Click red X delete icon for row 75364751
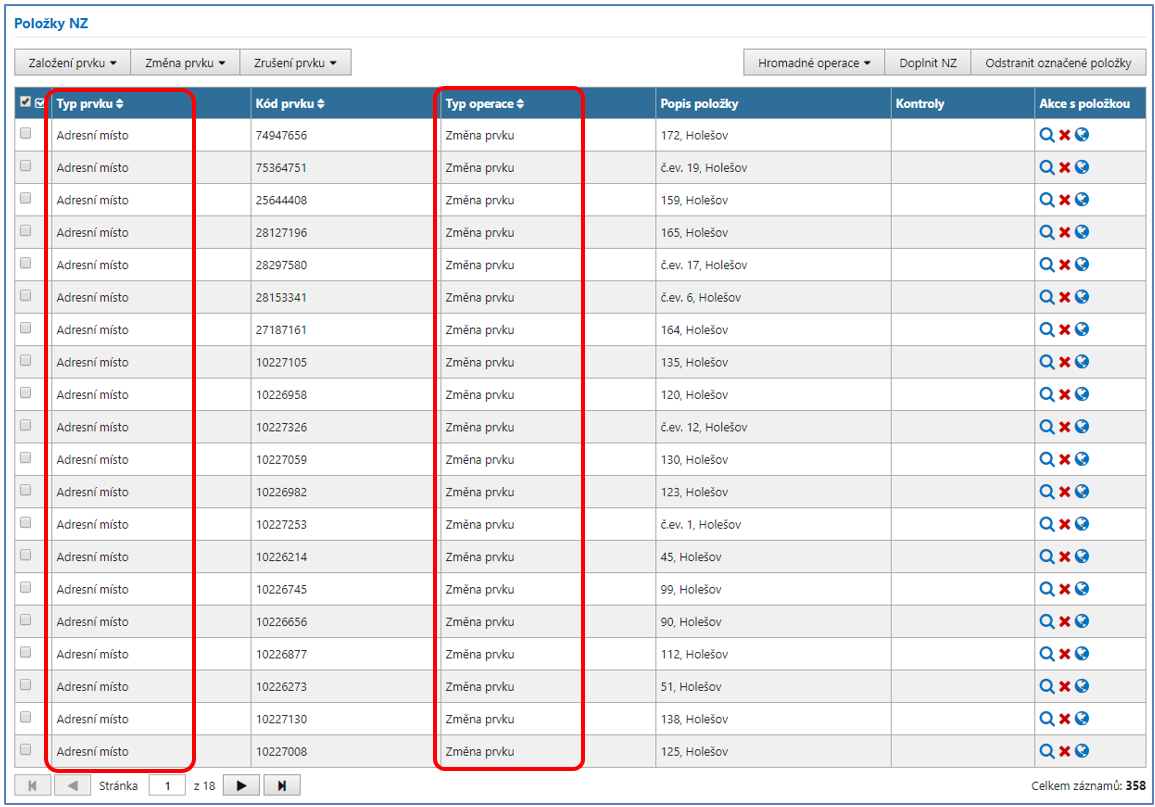Image resolution: width=1155 pixels, height=807 pixels. [x=1065, y=168]
